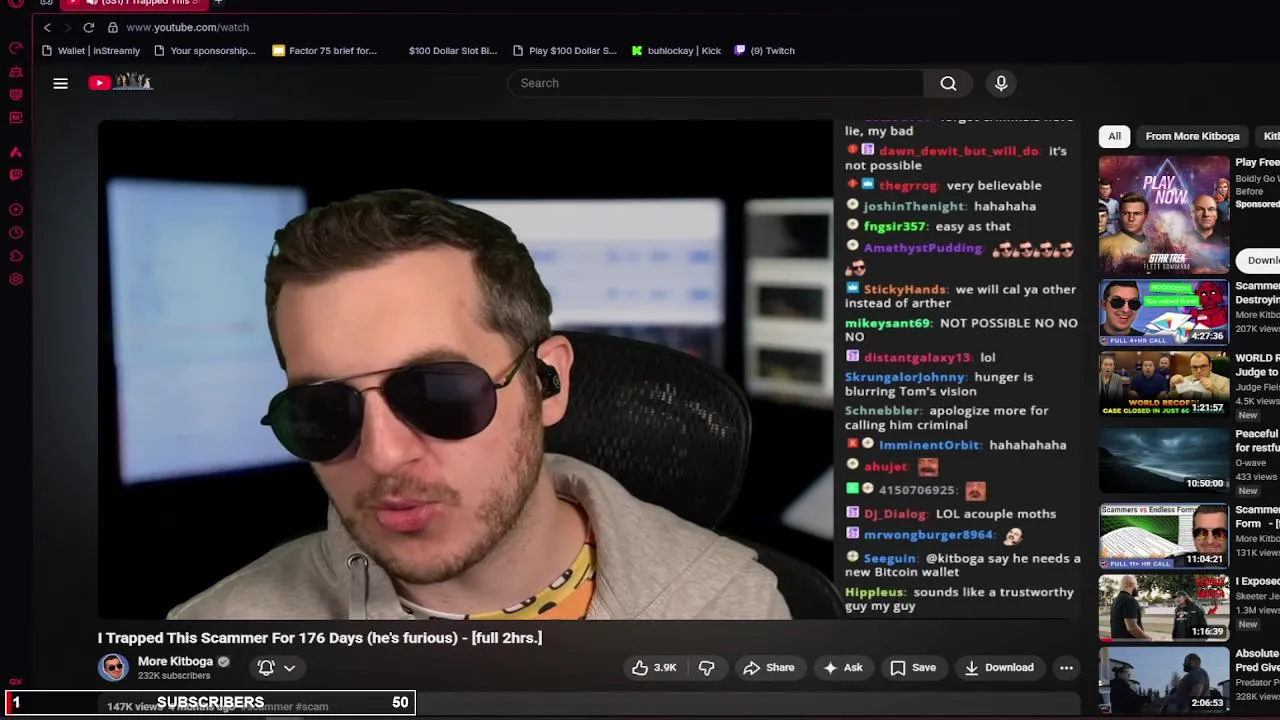
Task: Open the buhlockay Kick bookmark
Action: click(x=677, y=50)
